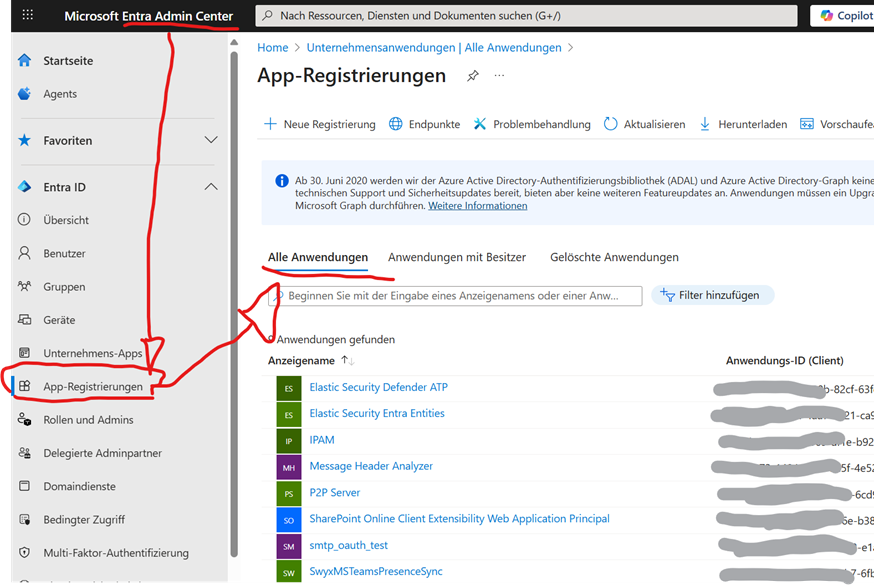Switch to Alle Anwendungen tab
This screenshot has width=874, height=585.
click(x=318, y=257)
